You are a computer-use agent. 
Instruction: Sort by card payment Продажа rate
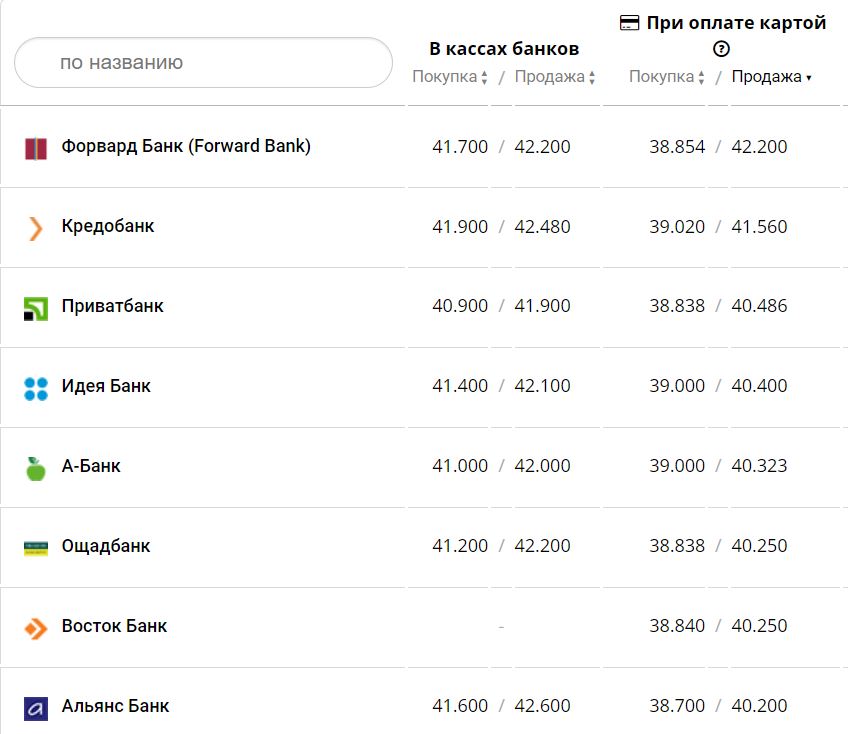coord(771,77)
